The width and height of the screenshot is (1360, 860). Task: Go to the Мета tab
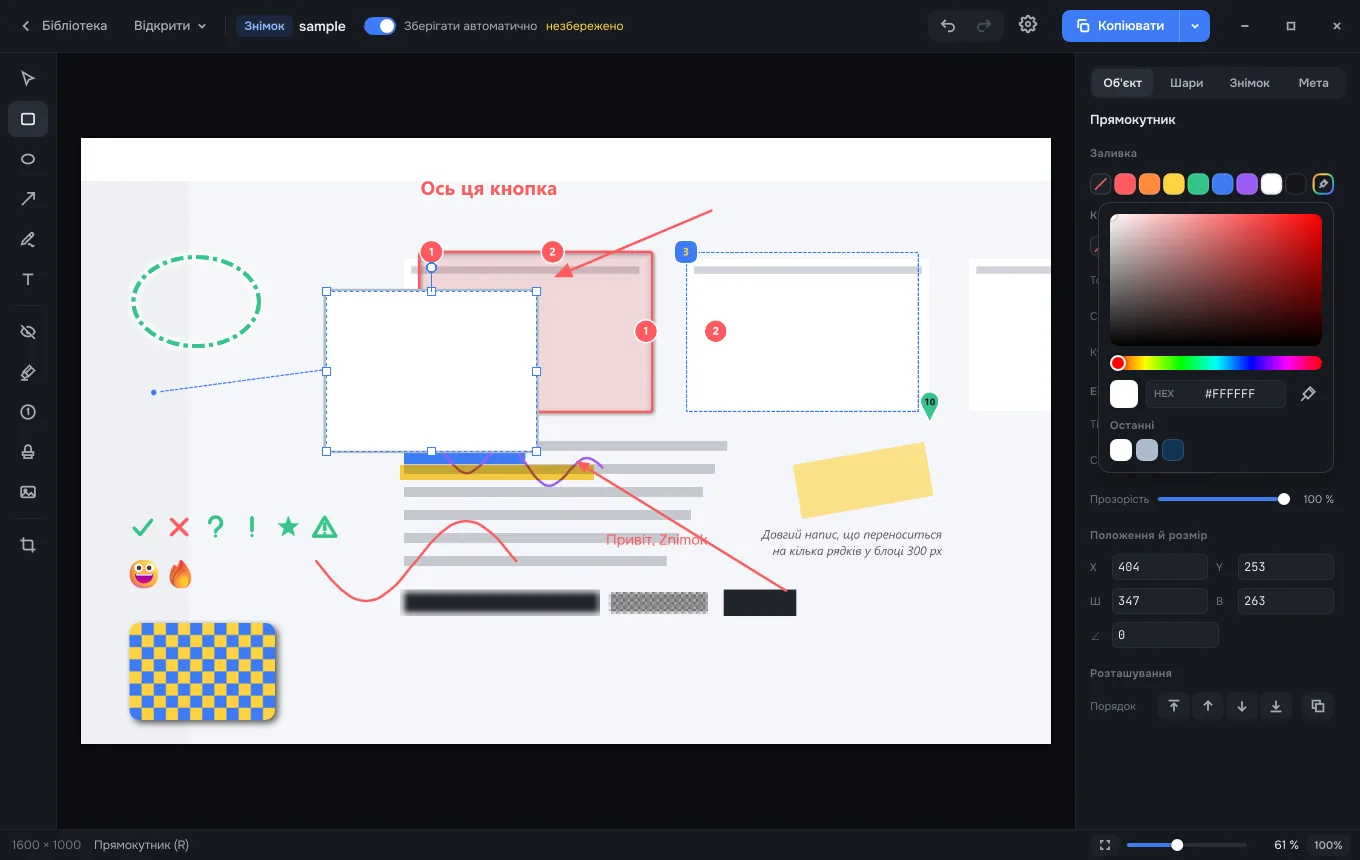(1313, 83)
